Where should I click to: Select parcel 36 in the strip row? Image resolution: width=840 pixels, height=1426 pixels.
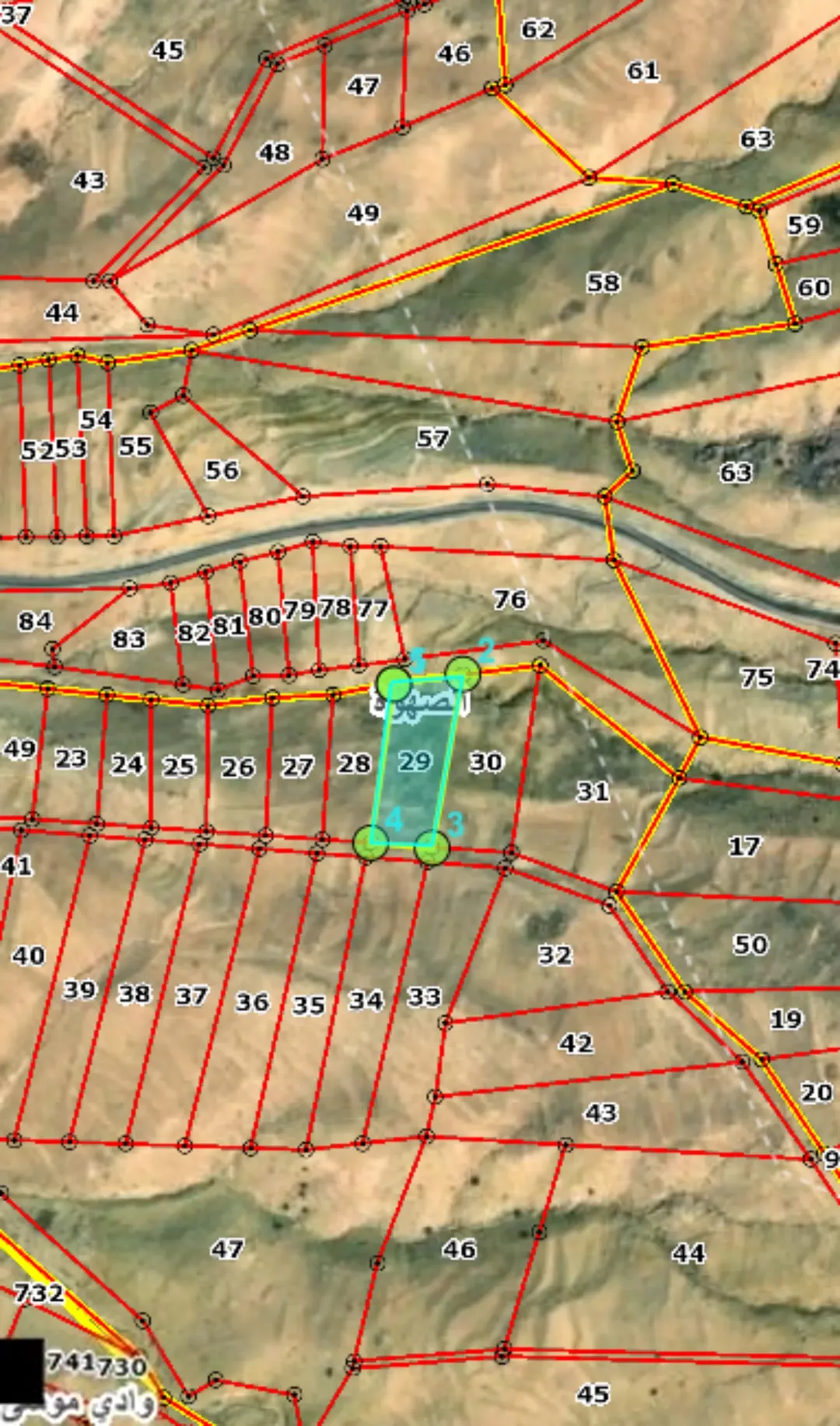[253, 1002]
